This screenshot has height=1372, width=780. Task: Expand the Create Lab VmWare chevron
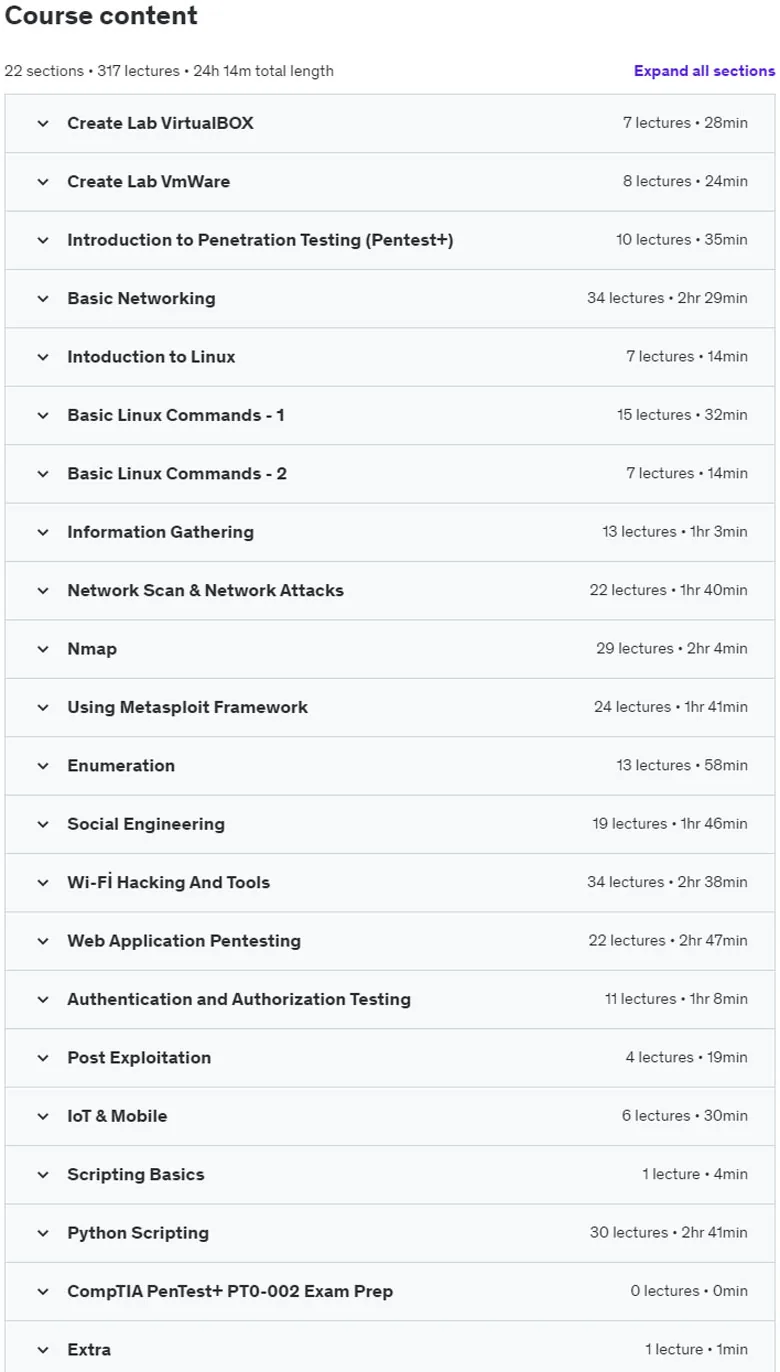click(43, 182)
